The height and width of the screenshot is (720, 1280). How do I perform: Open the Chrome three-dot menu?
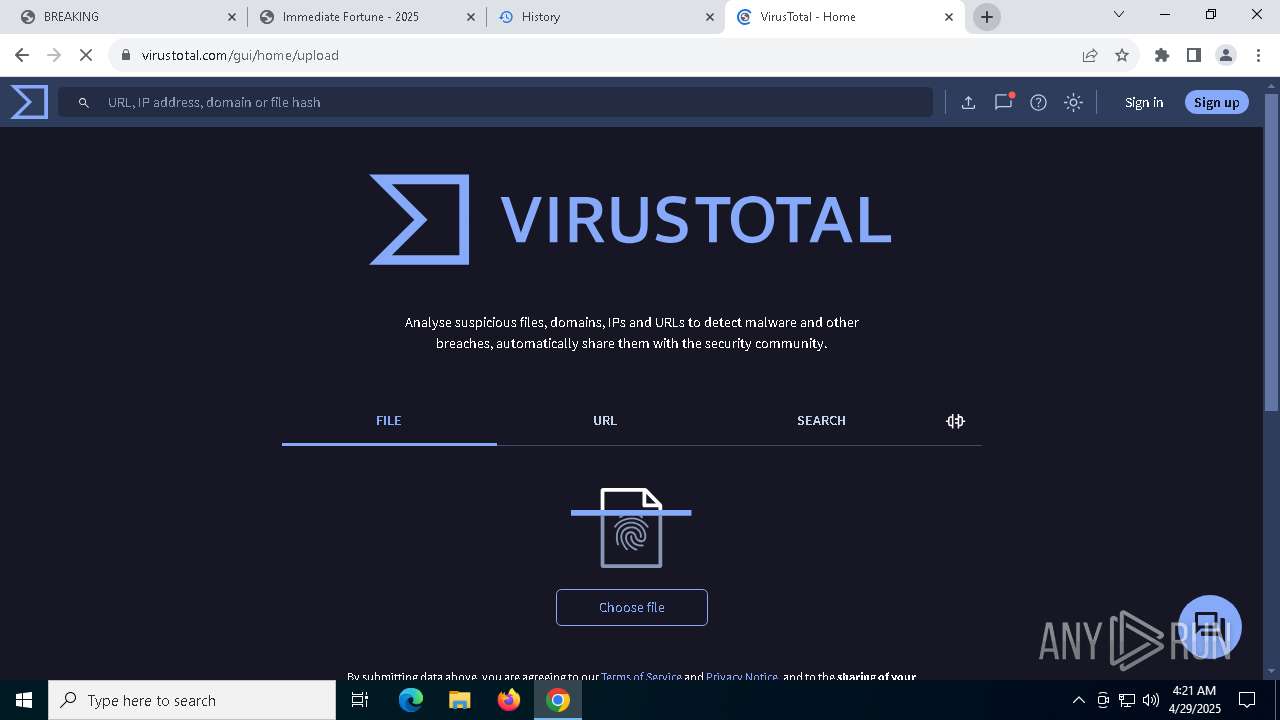coord(1258,55)
